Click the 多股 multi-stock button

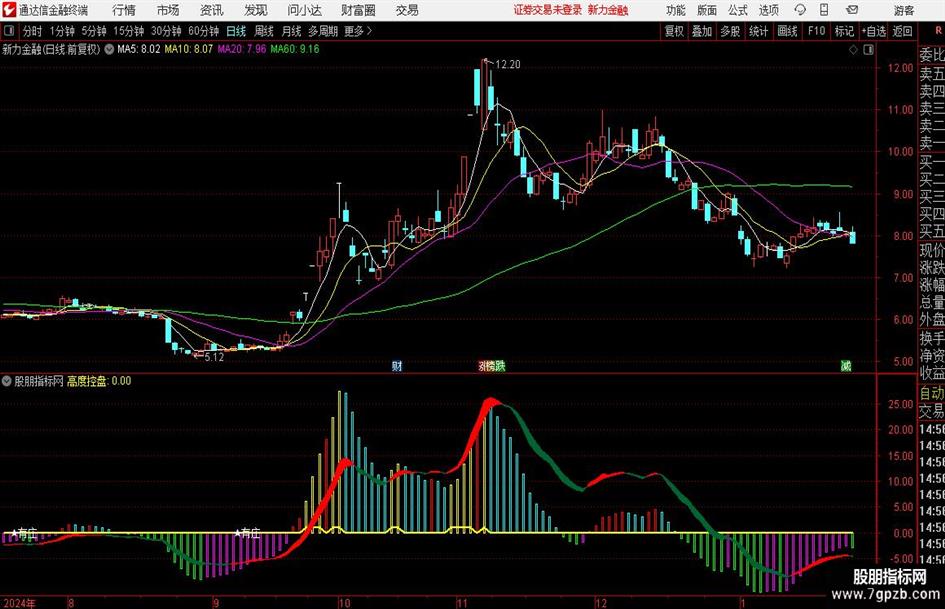click(x=730, y=31)
